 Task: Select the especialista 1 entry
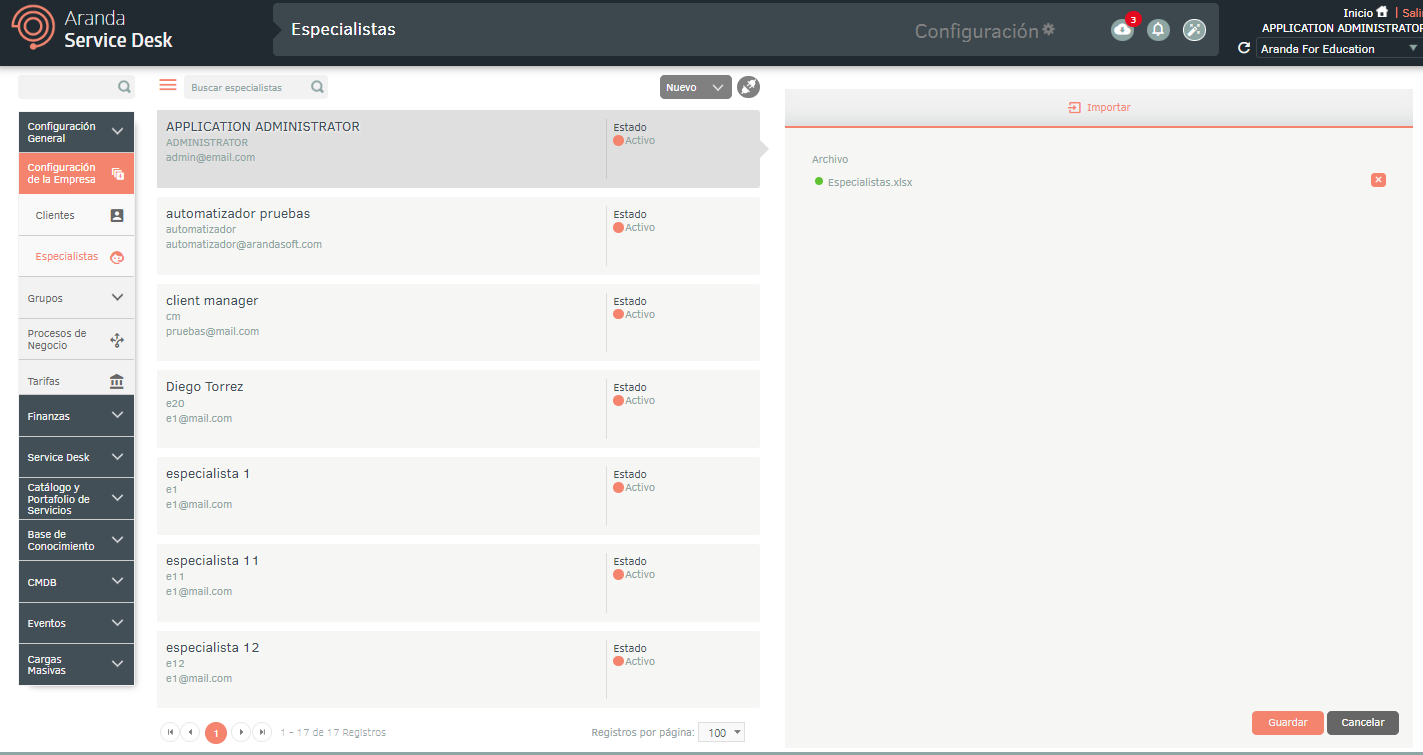point(458,496)
